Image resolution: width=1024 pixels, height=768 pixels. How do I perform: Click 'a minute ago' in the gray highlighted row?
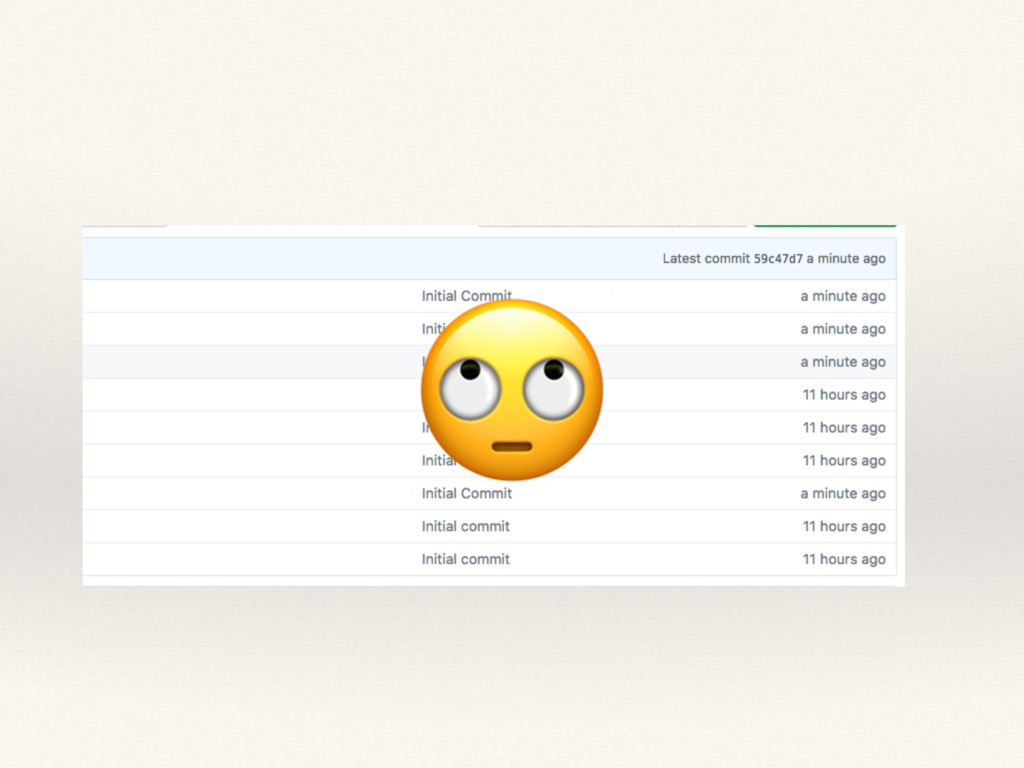pyautogui.click(x=843, y=362)
